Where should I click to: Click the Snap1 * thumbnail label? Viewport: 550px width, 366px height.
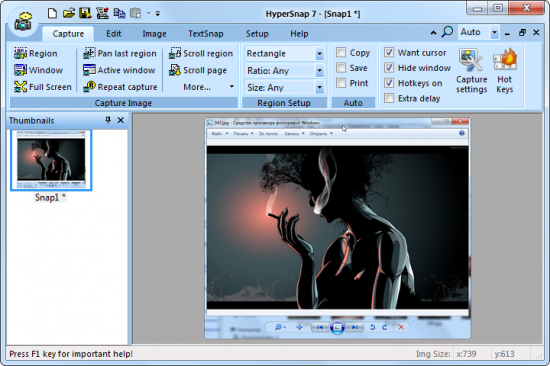pyautogui.click(x=50, y=198)
